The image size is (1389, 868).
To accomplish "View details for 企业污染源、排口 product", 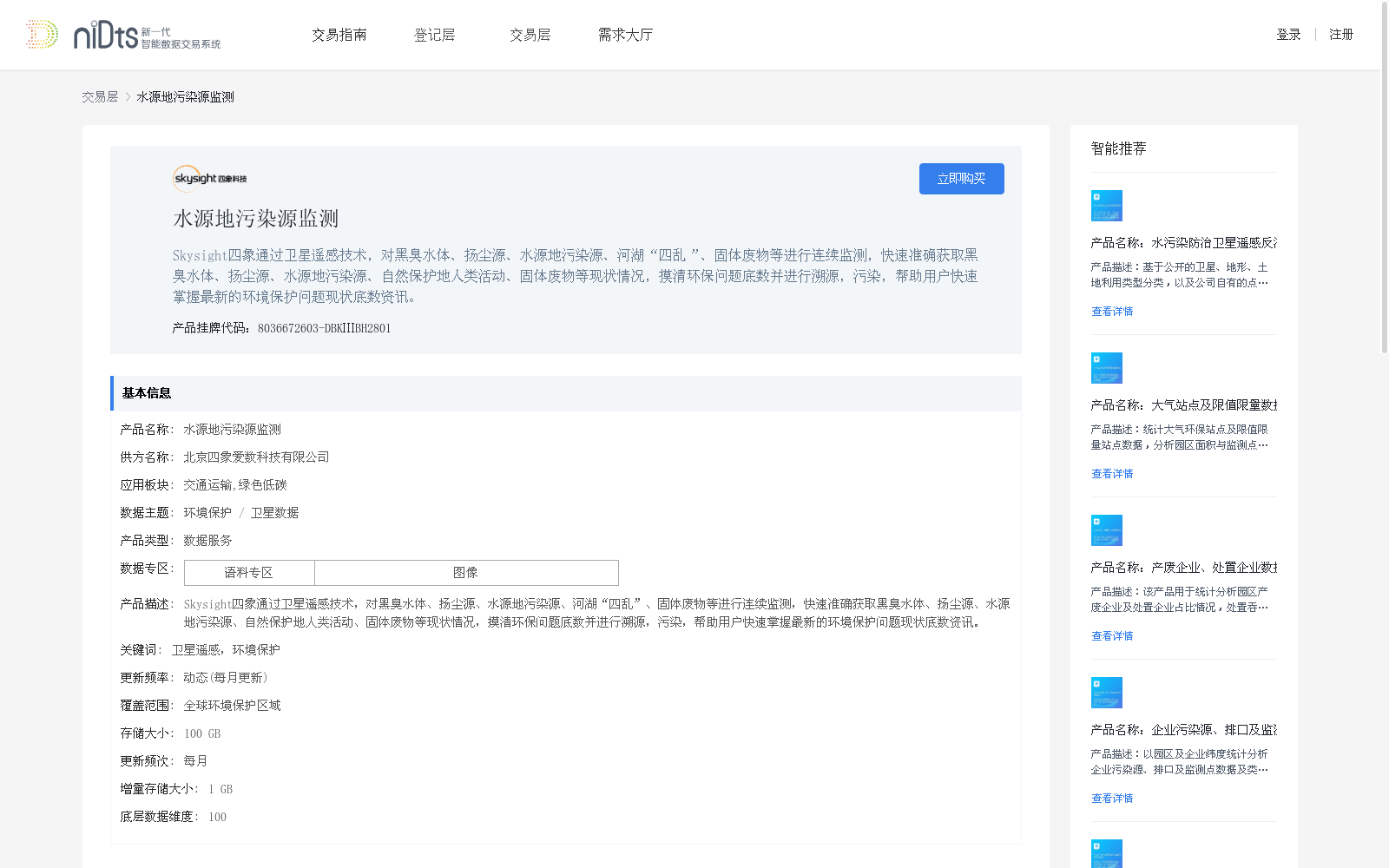I will click(1112, 799).
